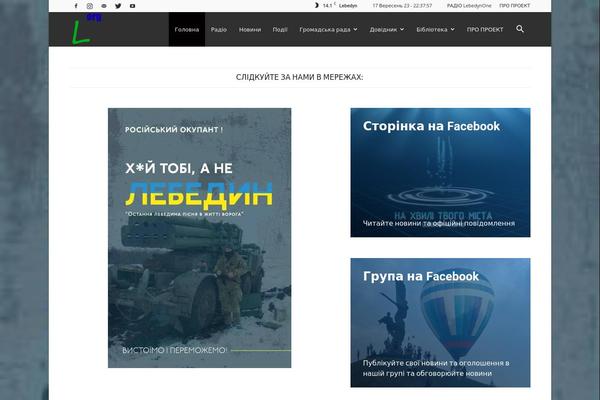Open the Сторінка на Facebook banner
Screen dimensions: 600x400
pos(440,173)
